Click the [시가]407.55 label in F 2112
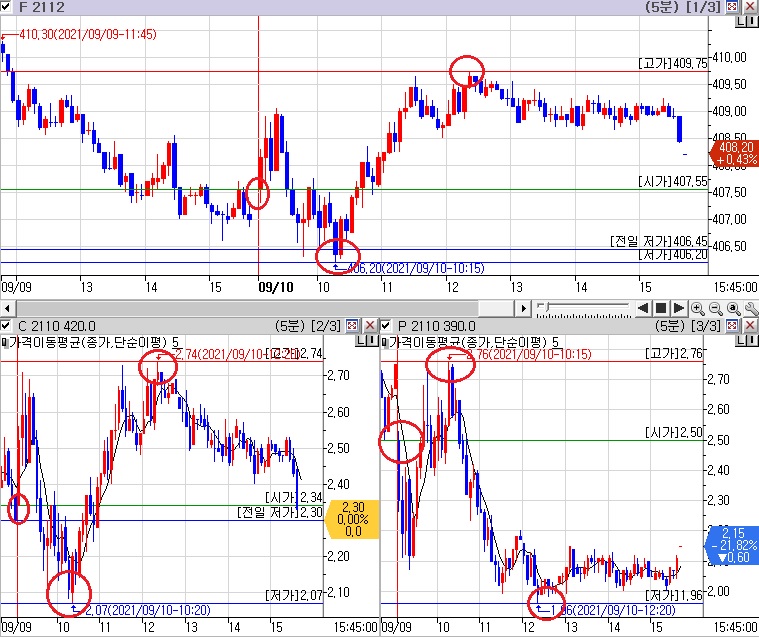 pos(672,182)
